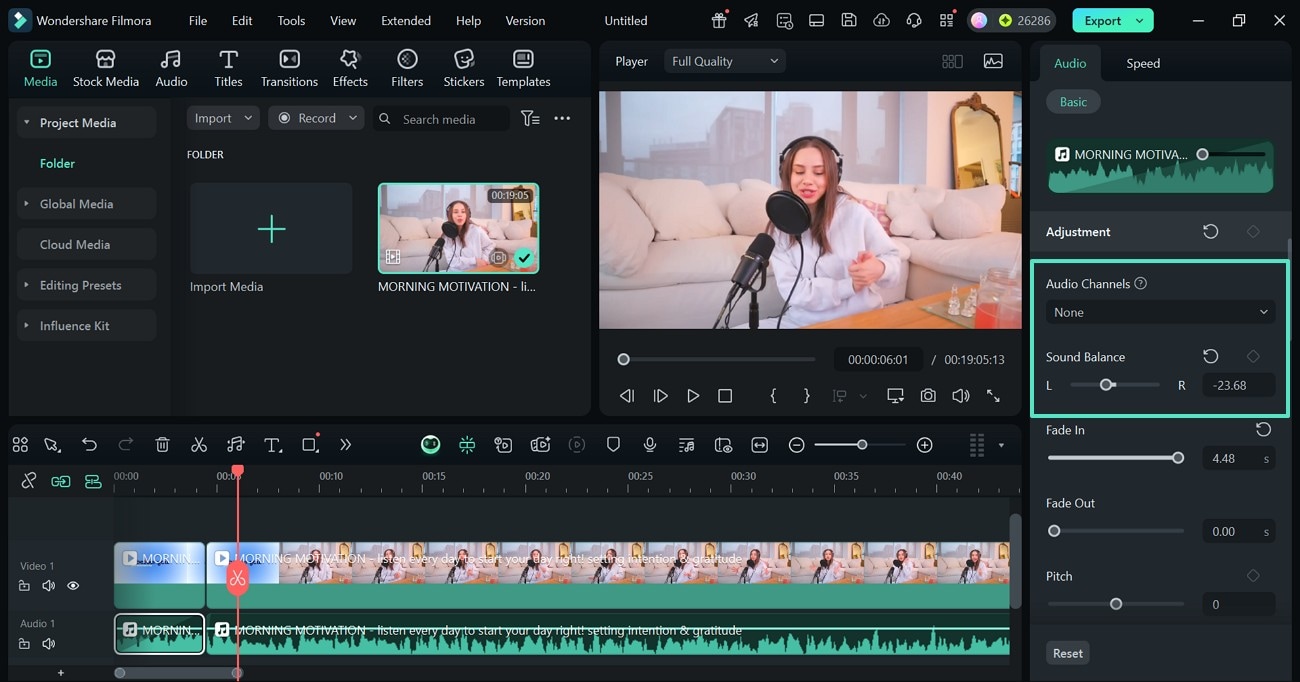Open the Full Quality dropdown

725,61
